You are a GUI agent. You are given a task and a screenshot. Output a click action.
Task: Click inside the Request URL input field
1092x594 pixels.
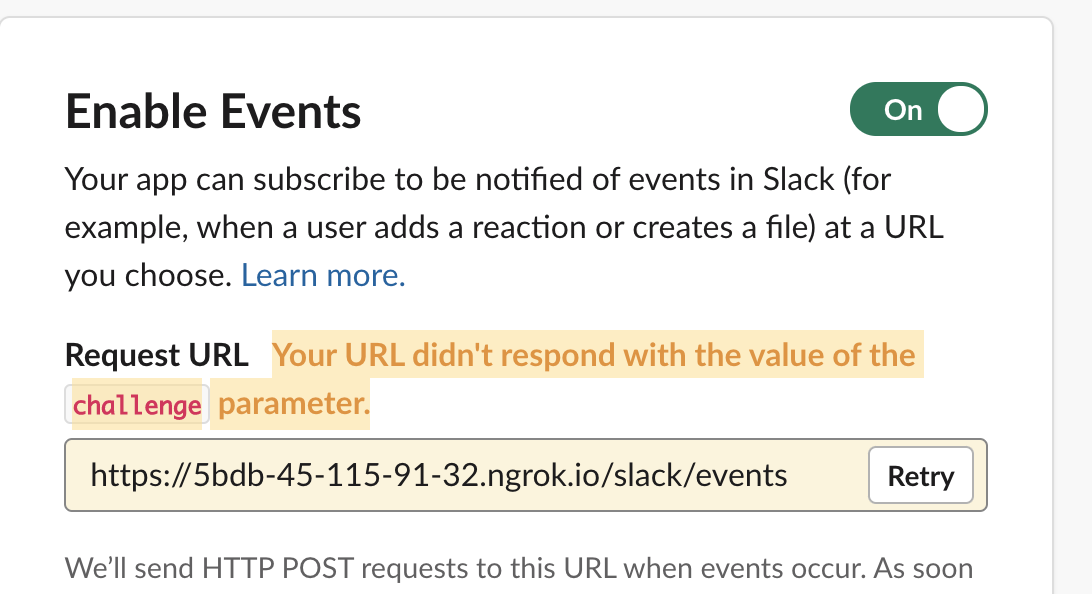pyautogui.click(x=450, y=475)
